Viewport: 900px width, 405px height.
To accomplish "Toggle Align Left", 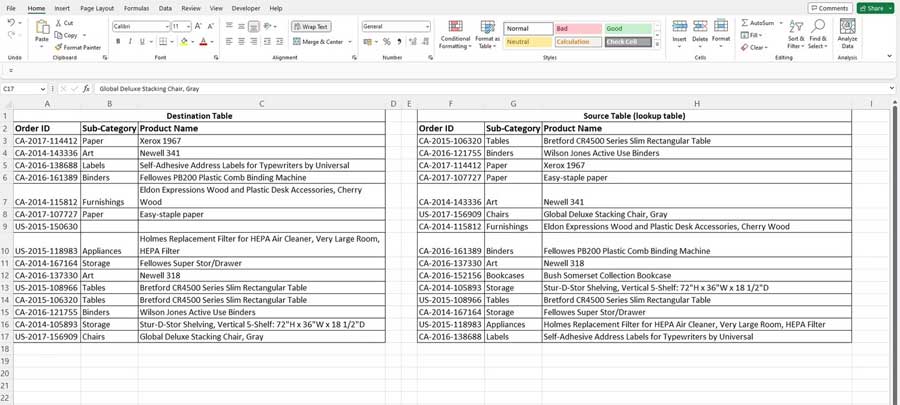I will click(x=229, y=42).
